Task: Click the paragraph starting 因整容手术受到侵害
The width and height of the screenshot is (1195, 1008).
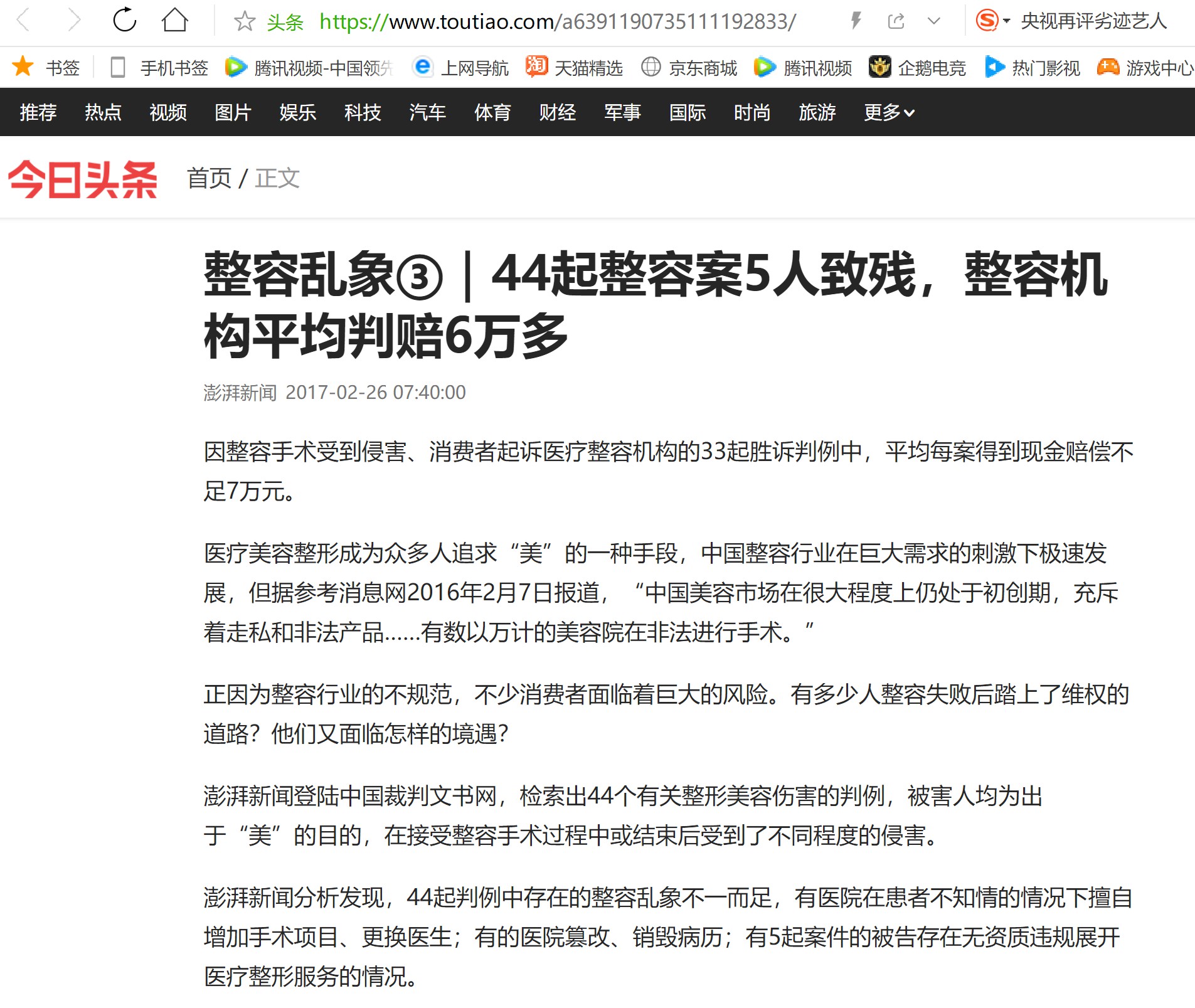Action: [669, 471]
